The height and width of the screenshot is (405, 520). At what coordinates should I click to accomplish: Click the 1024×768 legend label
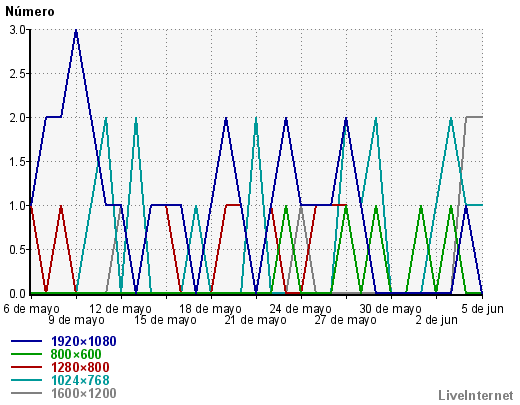(x=80, y=380)
